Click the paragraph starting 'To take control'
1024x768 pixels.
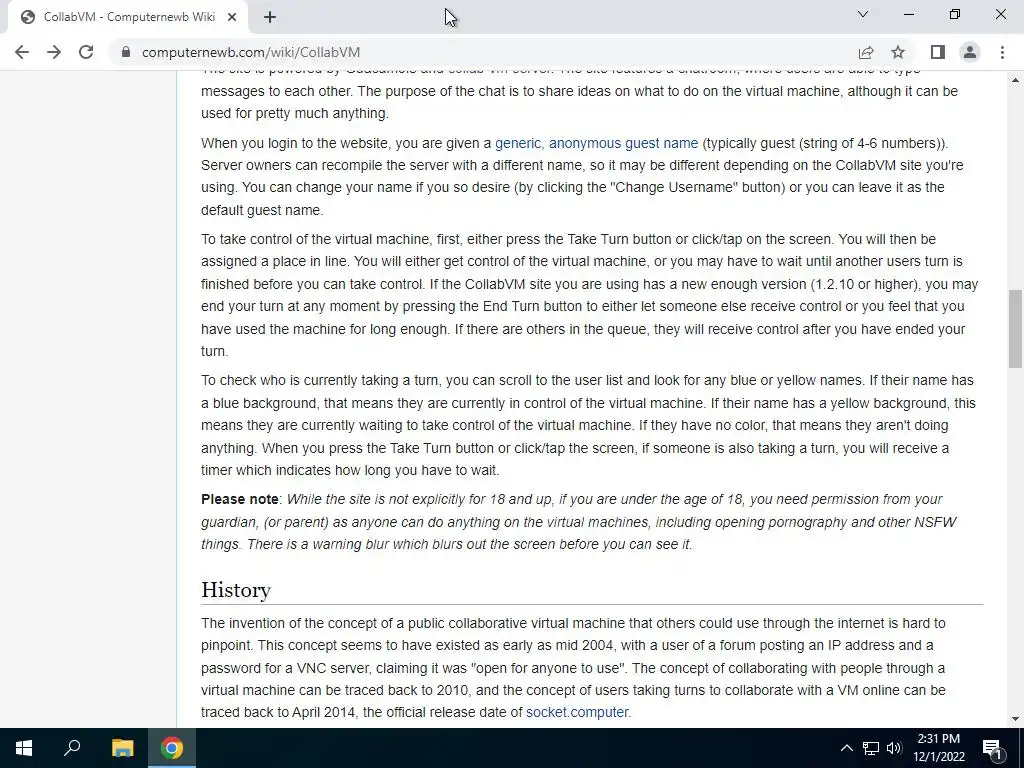pos(590,295)
